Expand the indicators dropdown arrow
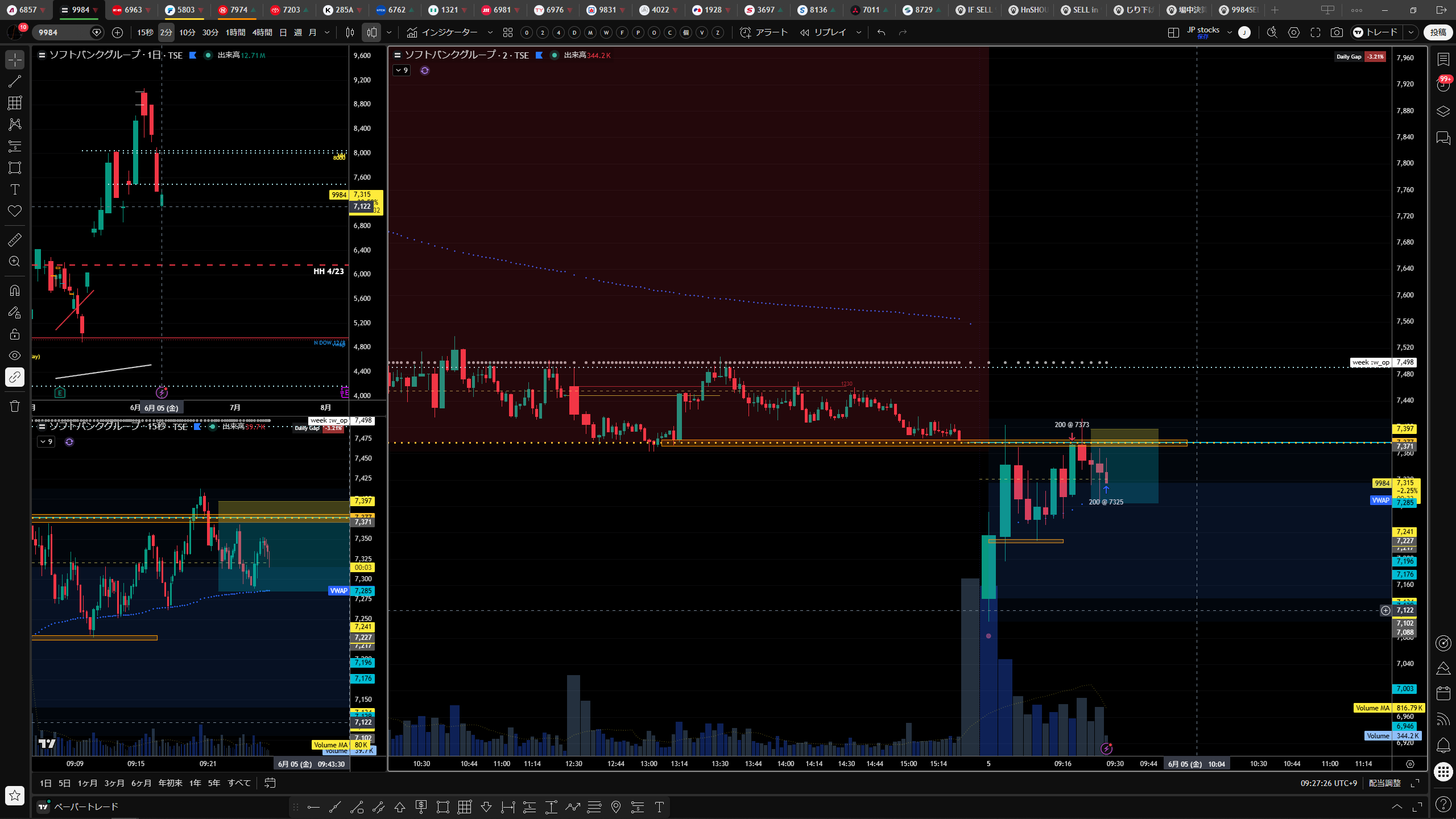 [490, 32]
